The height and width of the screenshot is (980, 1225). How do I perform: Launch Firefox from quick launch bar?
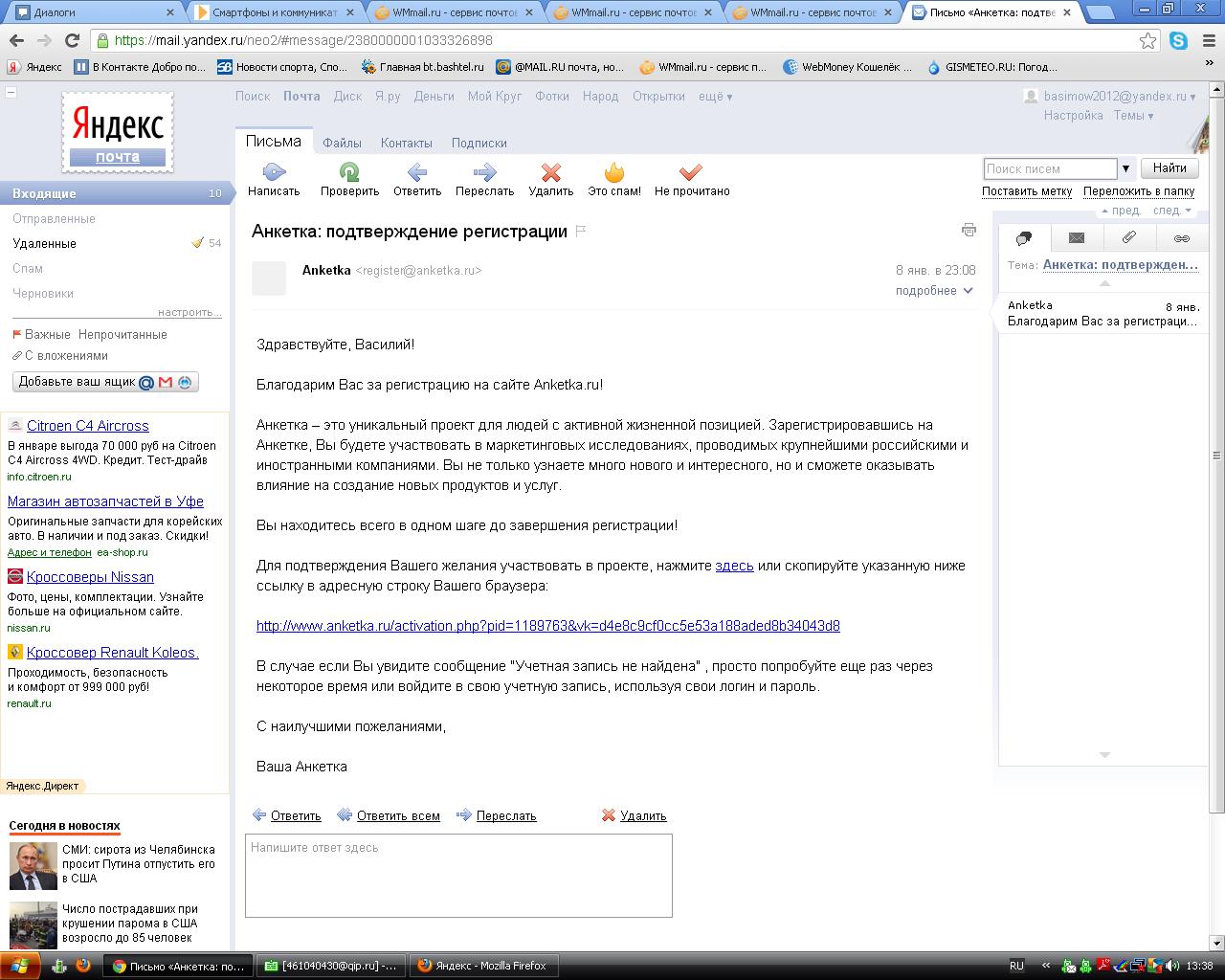point(83,966)
